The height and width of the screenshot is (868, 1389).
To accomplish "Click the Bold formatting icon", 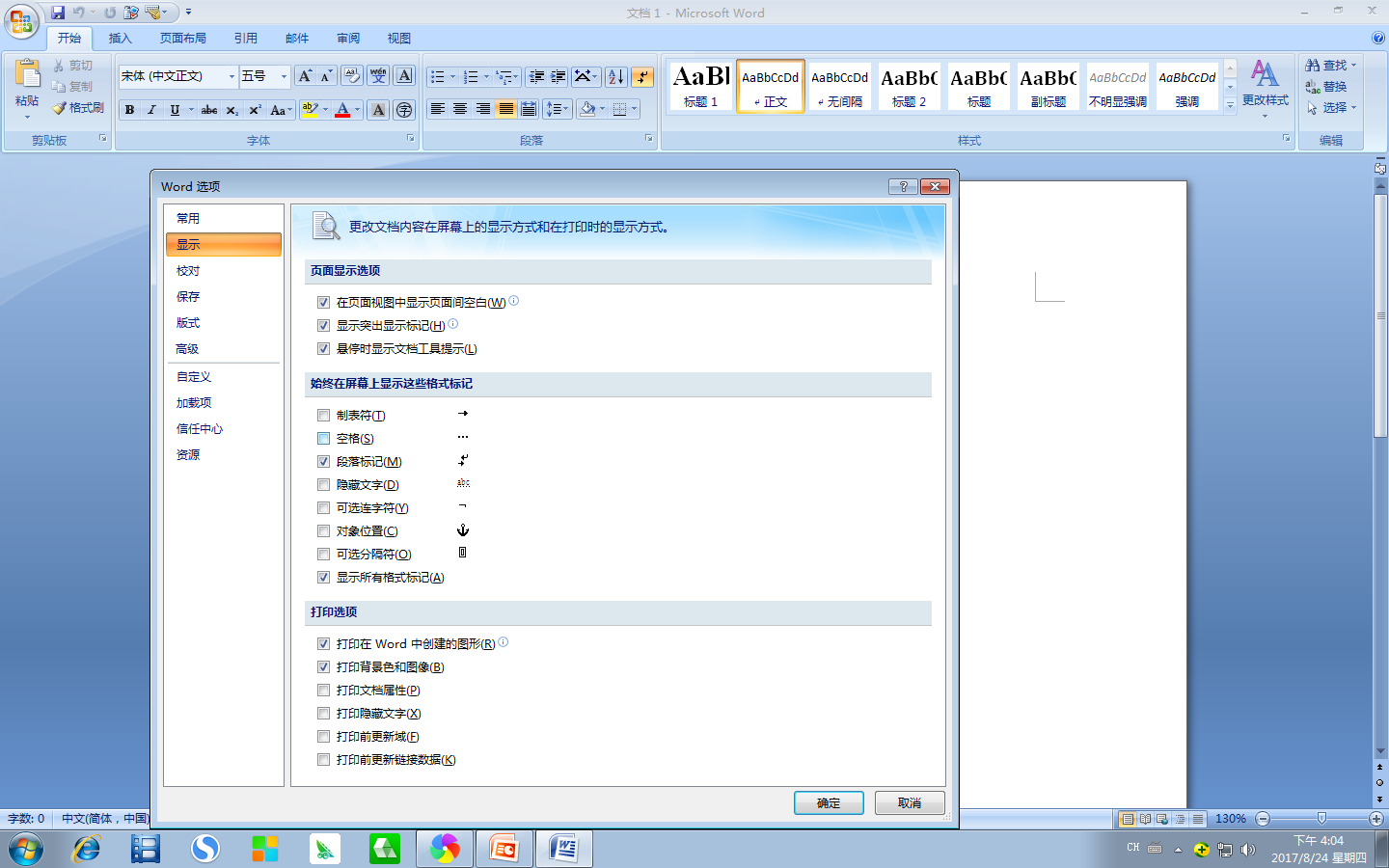I will 129,110.
